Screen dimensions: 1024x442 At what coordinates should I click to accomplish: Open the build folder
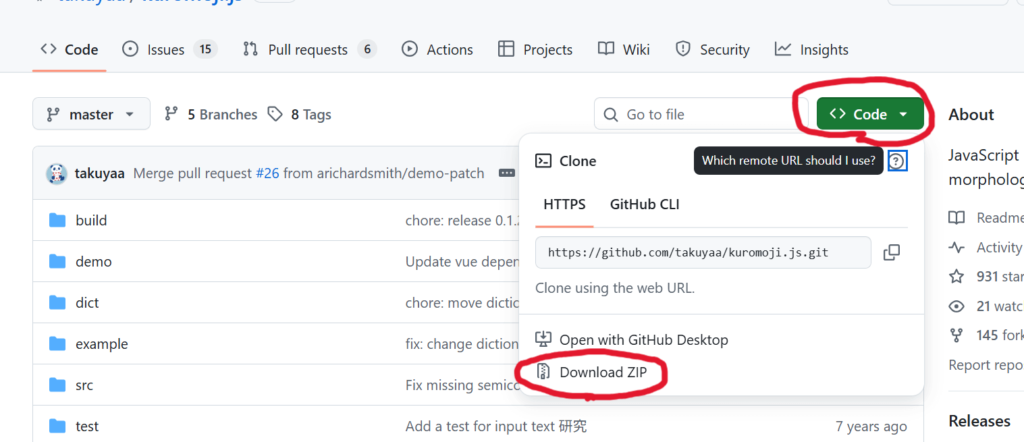tap(91, 220)
